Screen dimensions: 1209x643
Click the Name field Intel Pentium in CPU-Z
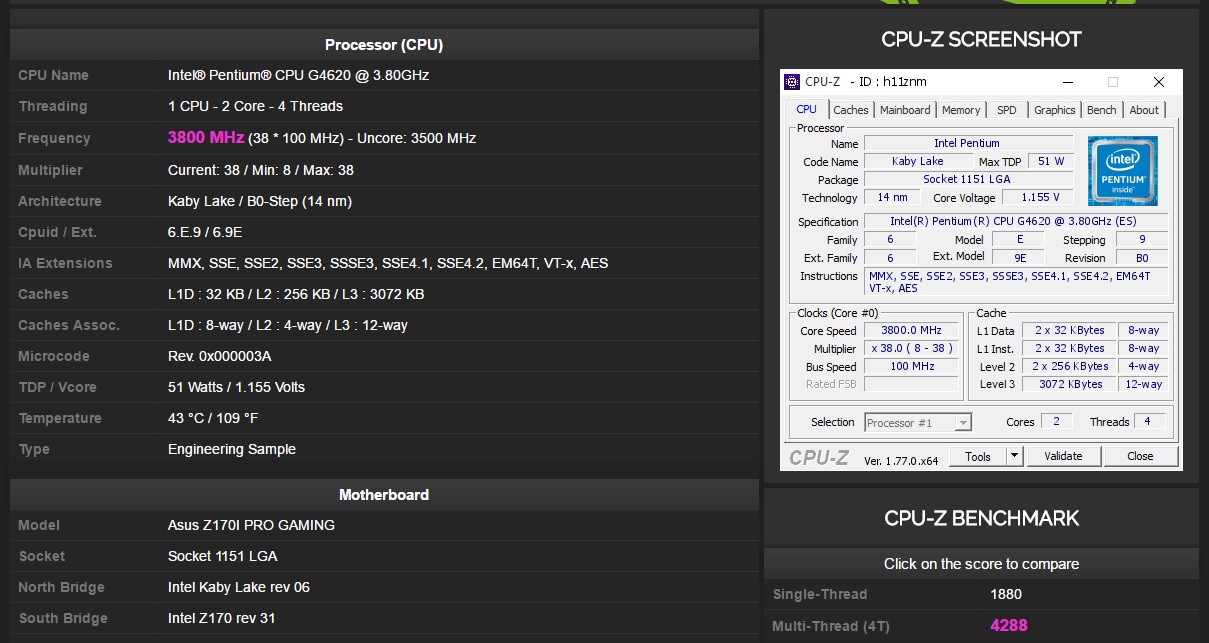point(967,143)
